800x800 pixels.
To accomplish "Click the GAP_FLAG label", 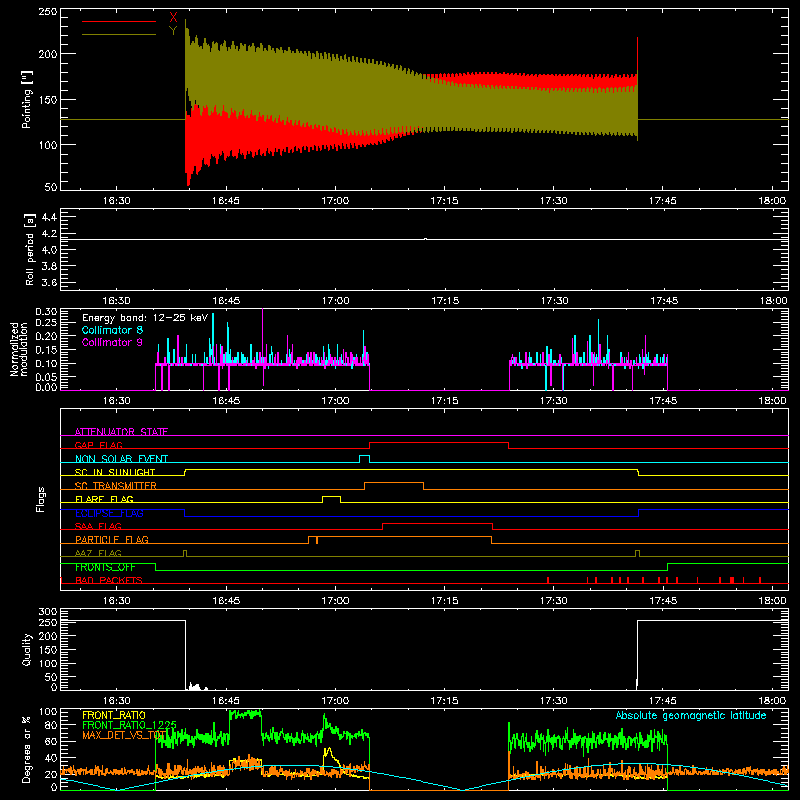I will pos(99,445).
